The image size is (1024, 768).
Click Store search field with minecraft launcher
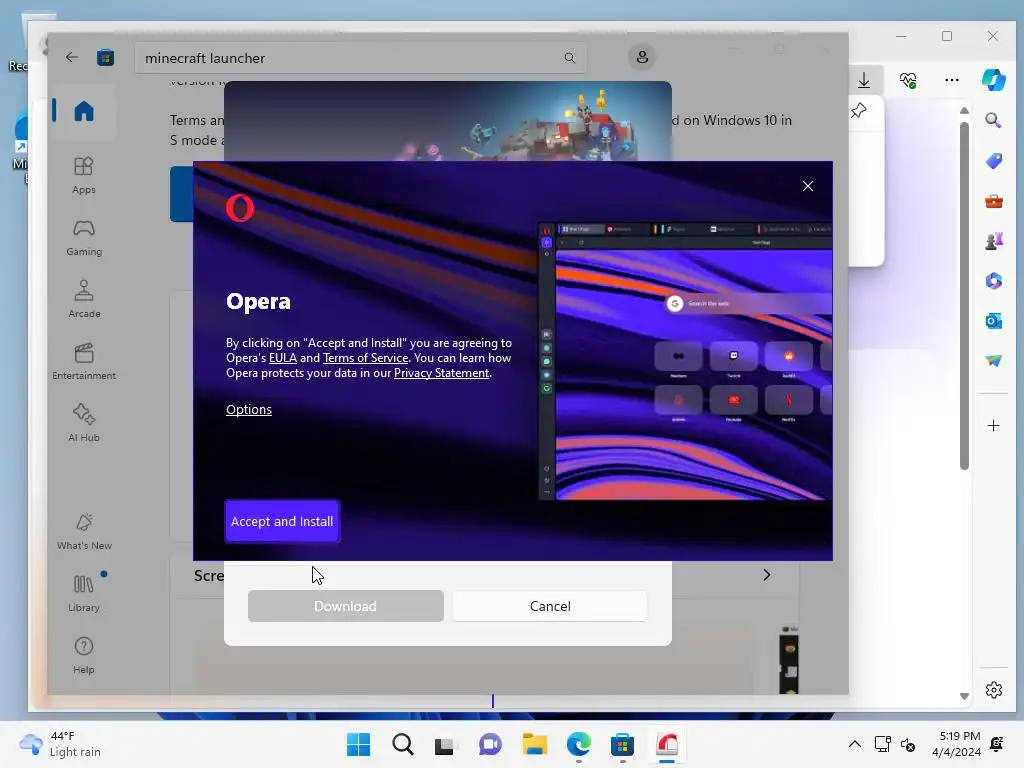pyautogui.click(x=360, y=58)
